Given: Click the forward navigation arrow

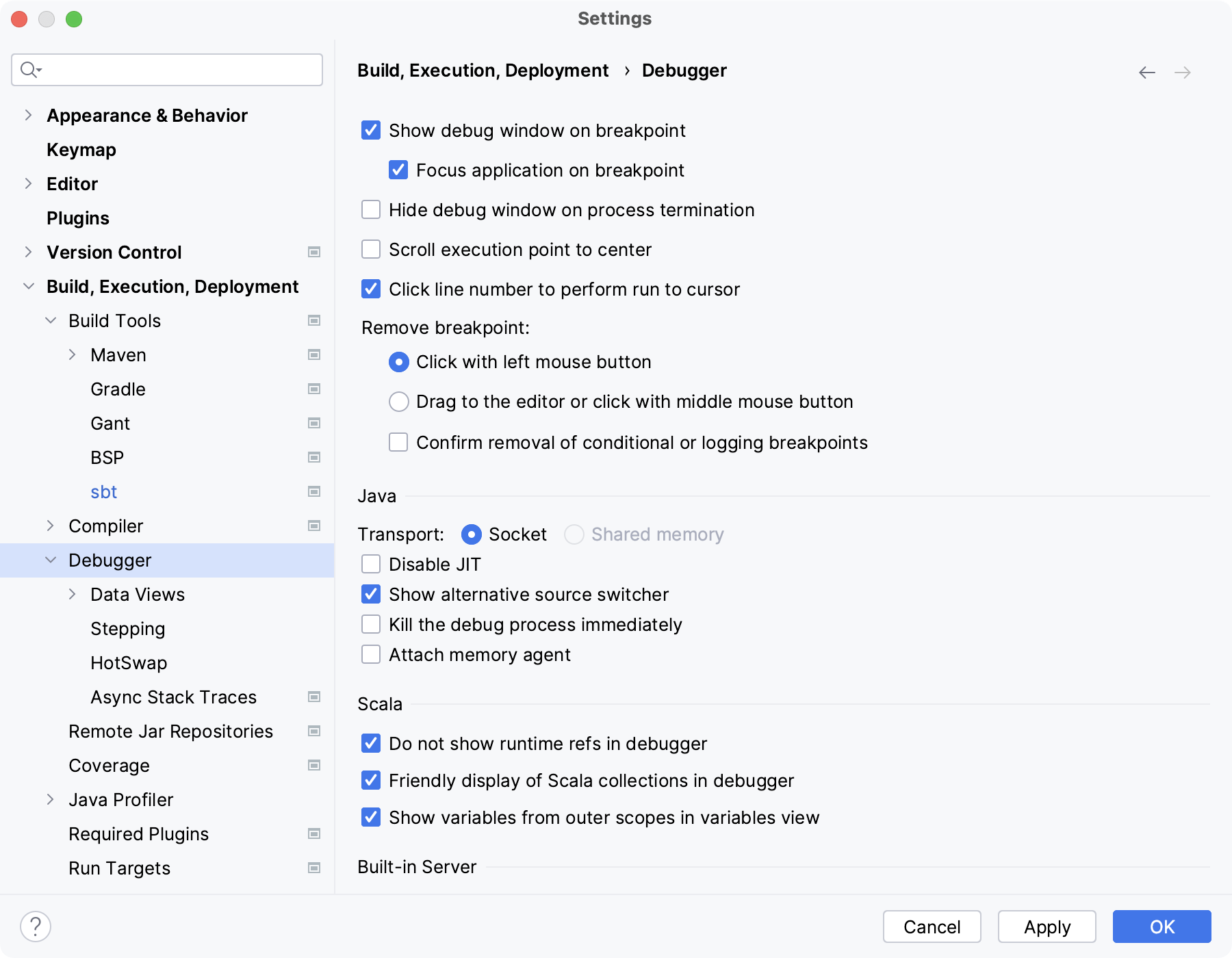Looking at the screenshot, I should (x=1183, y=71).
